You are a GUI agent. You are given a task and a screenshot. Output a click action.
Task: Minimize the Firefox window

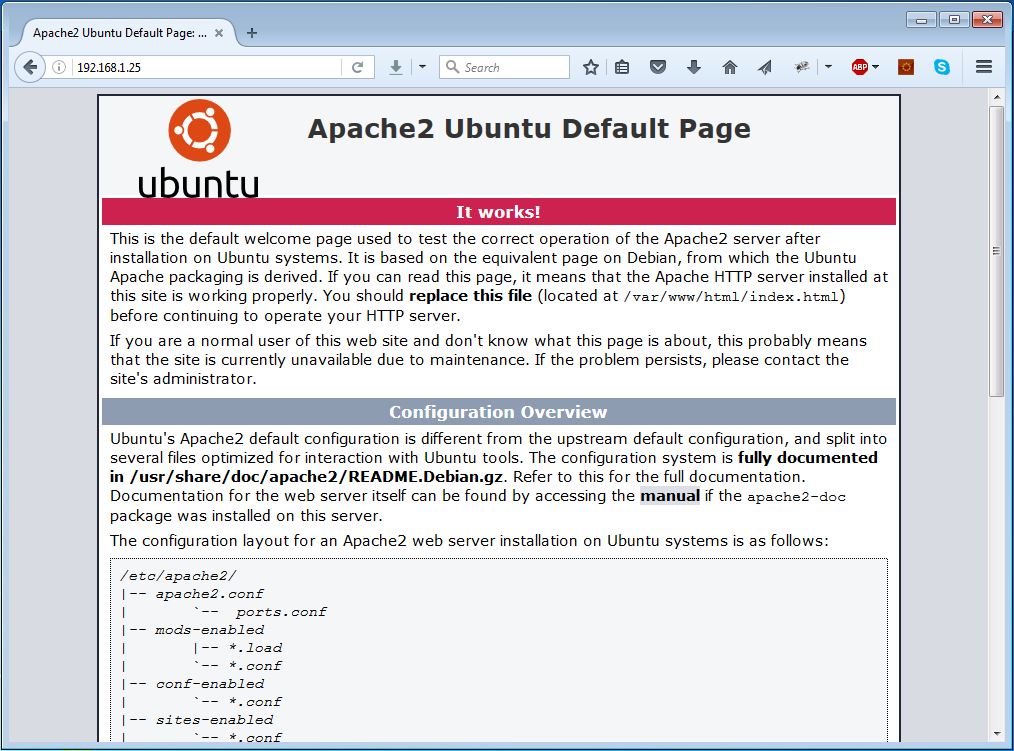pyautogui.click(x=921, y=20)
